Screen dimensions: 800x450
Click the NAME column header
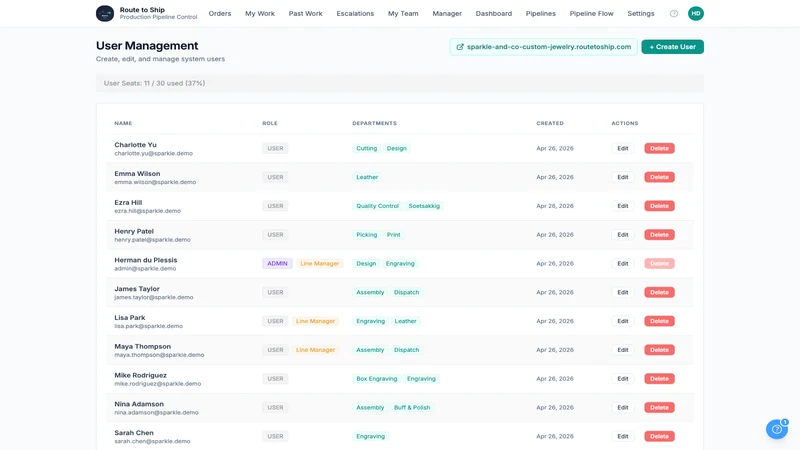123,123
